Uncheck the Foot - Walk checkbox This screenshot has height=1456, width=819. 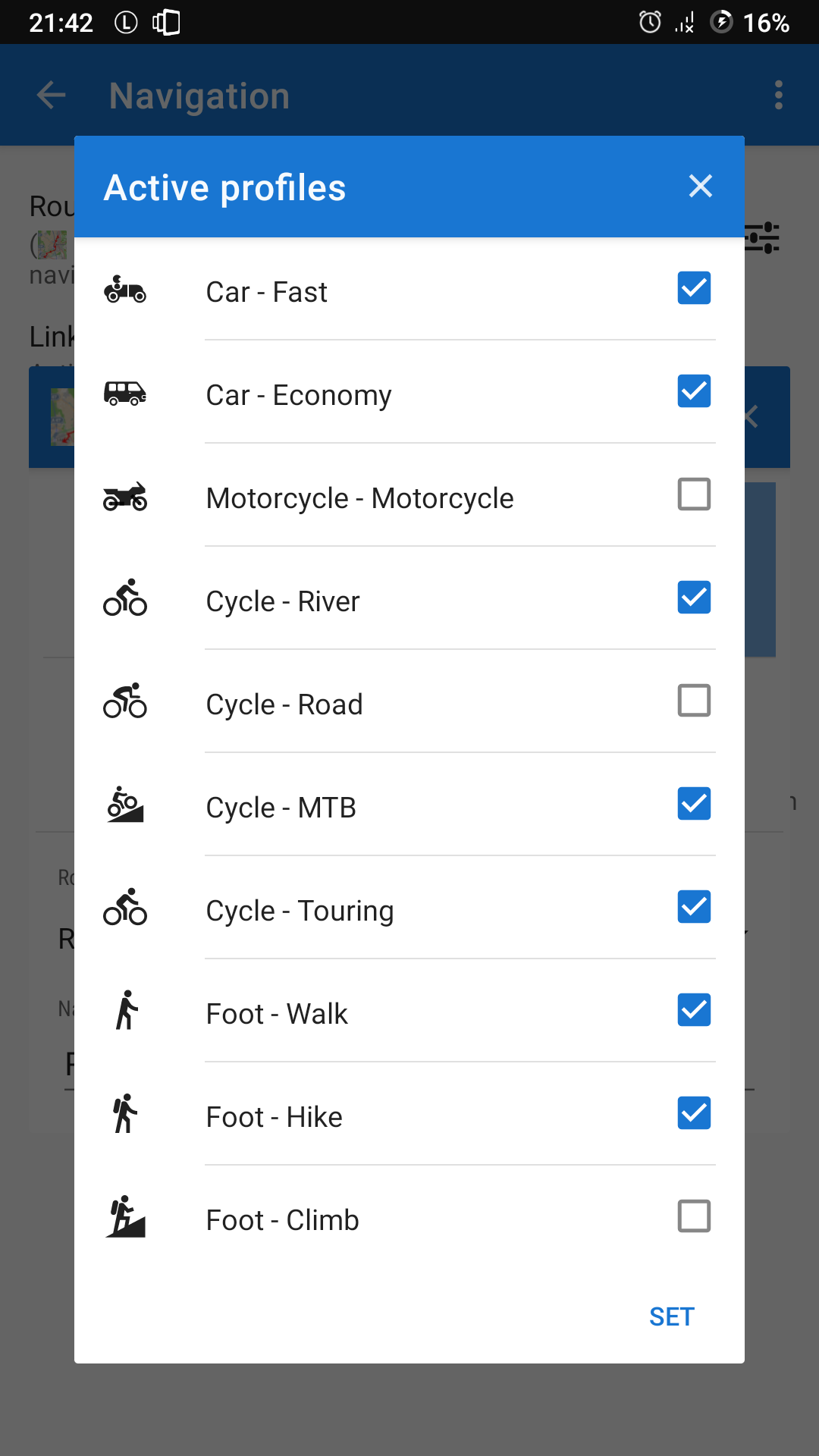[x=694, y=1010]
